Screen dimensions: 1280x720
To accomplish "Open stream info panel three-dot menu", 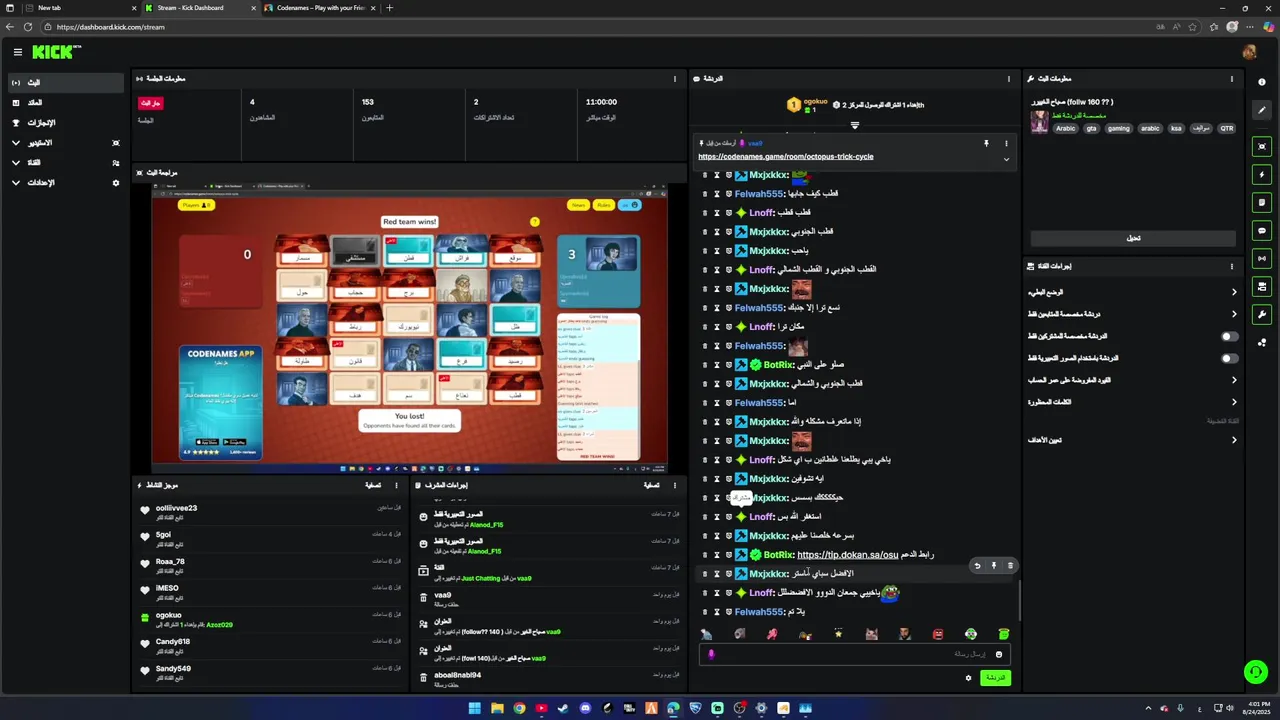I will [x=1232, y=79].
